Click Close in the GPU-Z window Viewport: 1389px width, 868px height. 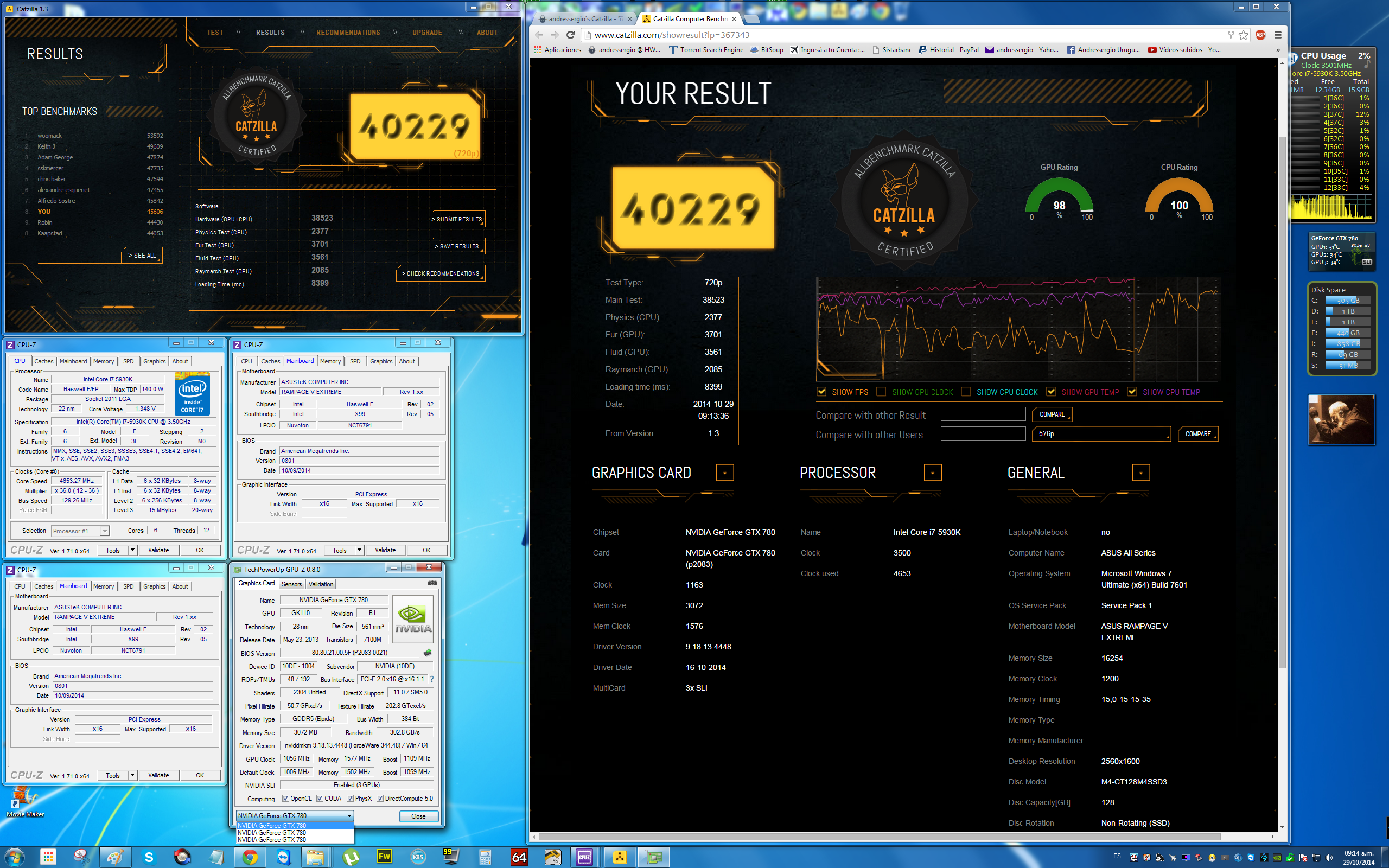418,816
